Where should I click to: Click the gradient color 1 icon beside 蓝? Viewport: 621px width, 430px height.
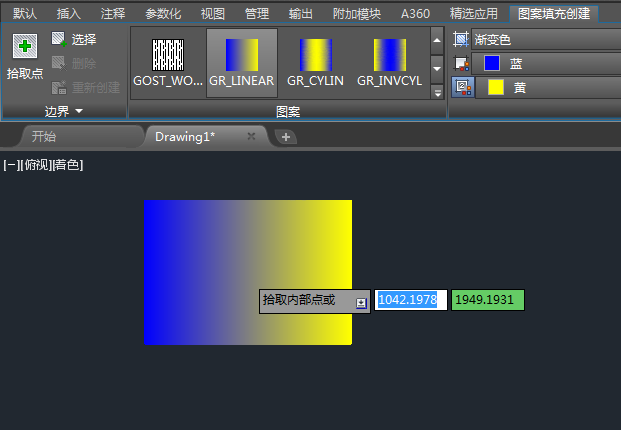pos(461,63)
